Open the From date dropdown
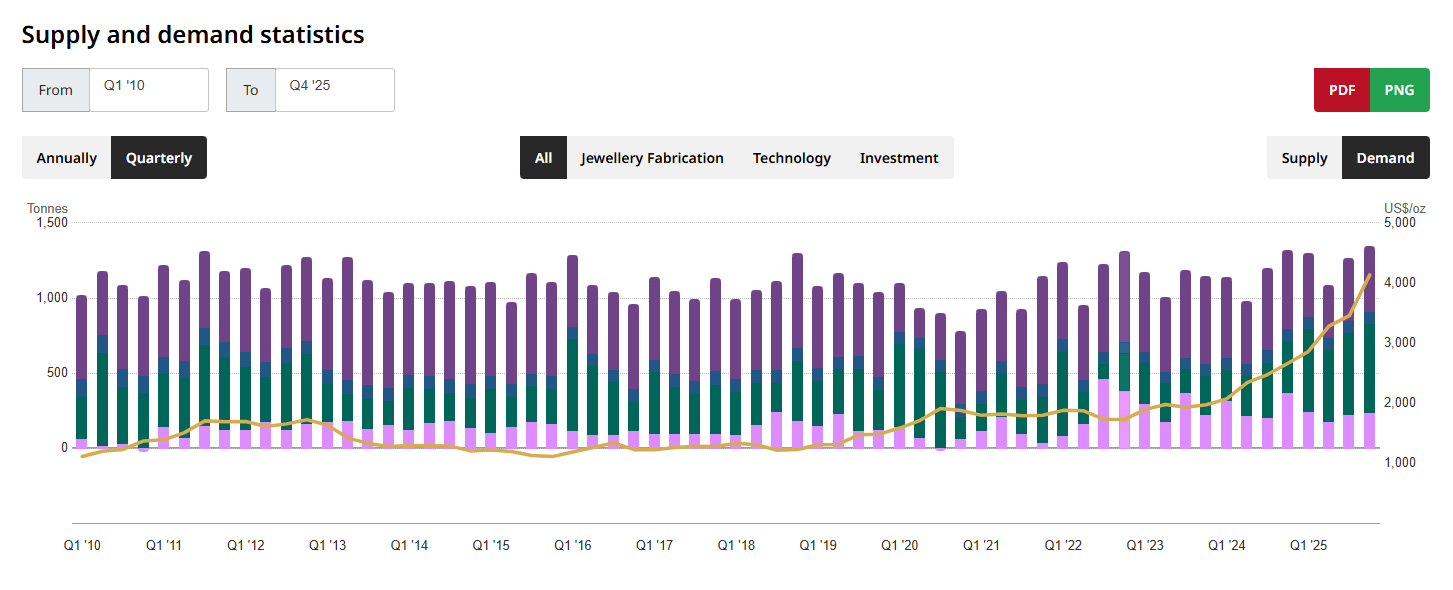The image size is (1453, 590). [x=148, y=90]
